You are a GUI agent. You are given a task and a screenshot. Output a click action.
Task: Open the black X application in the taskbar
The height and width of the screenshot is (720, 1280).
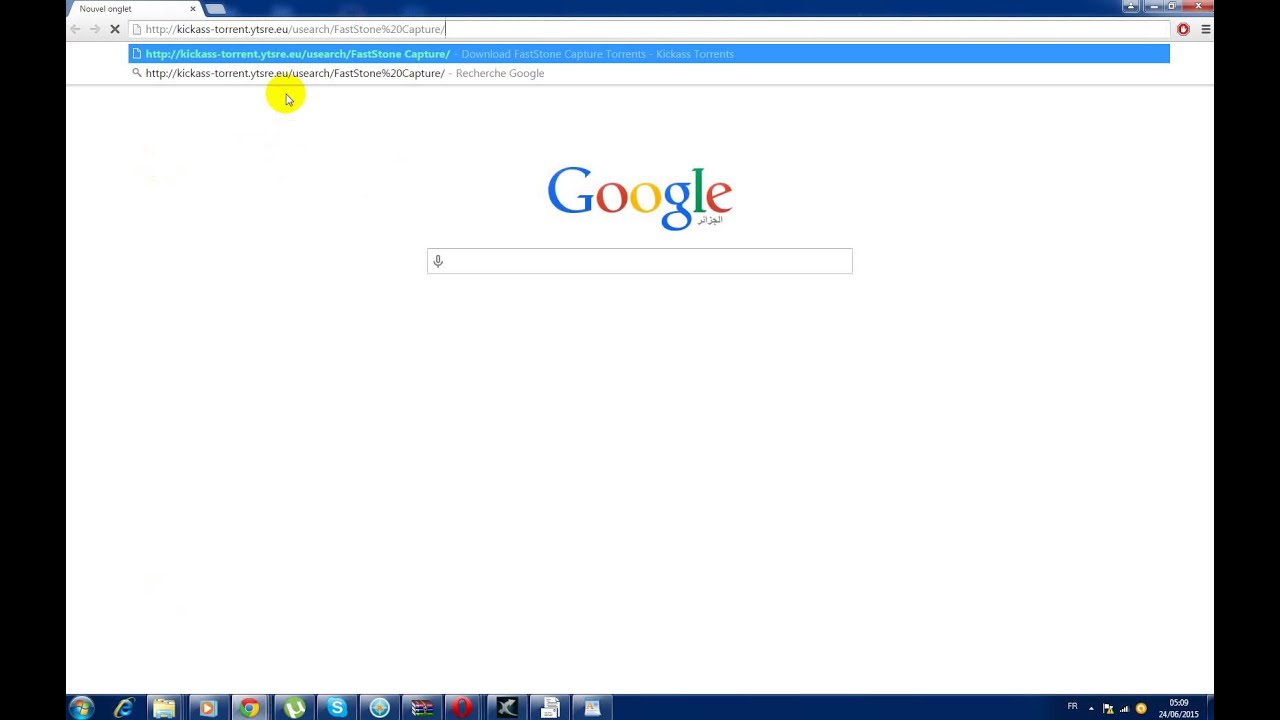507,708
